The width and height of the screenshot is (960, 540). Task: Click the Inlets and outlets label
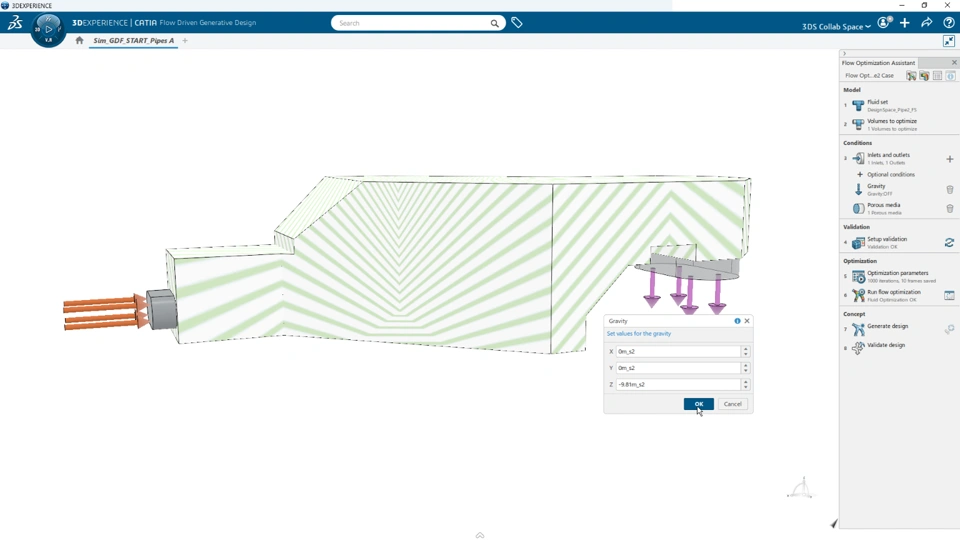888,155
